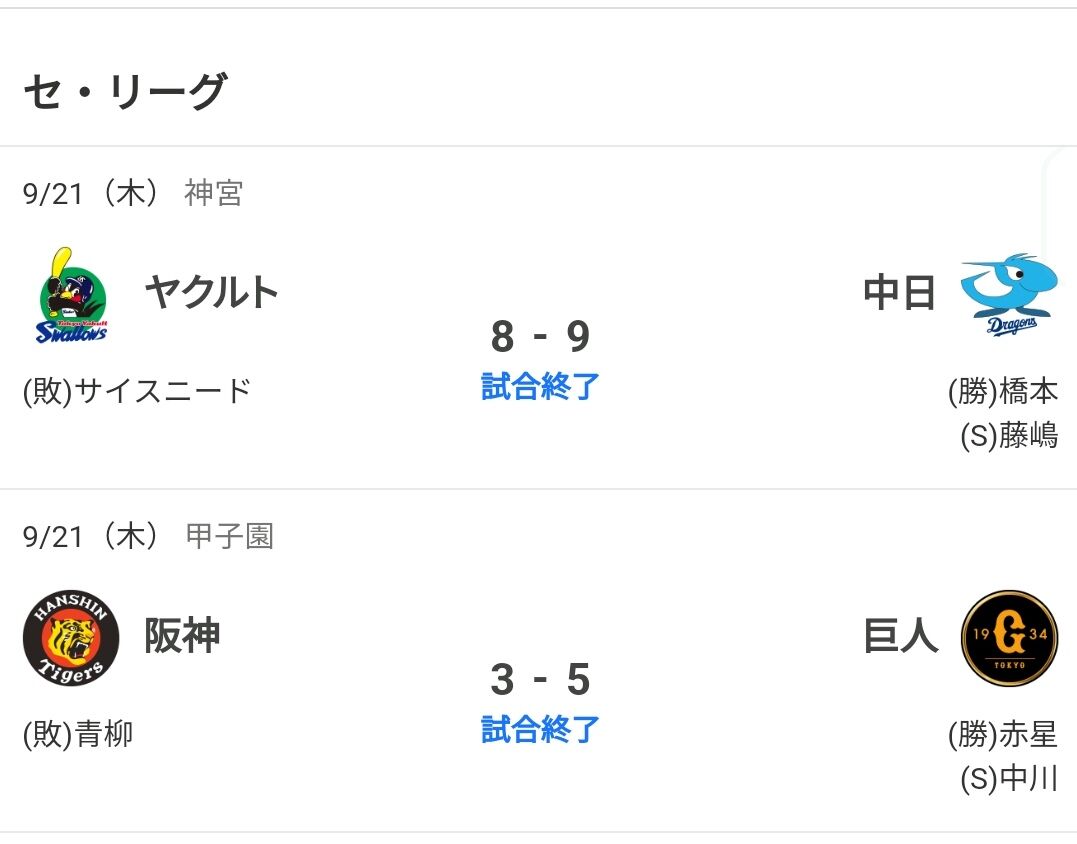Open the ヤクルト team name
The width and height of the screenshot is (1077, 844).
click(212, 292)
